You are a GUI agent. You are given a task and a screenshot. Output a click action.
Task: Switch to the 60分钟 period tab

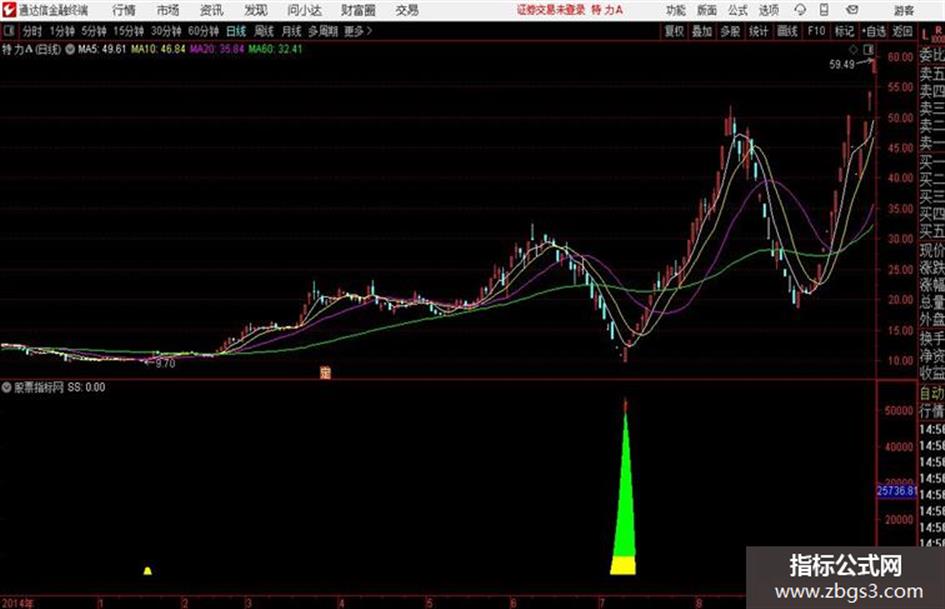click(203, 31)
